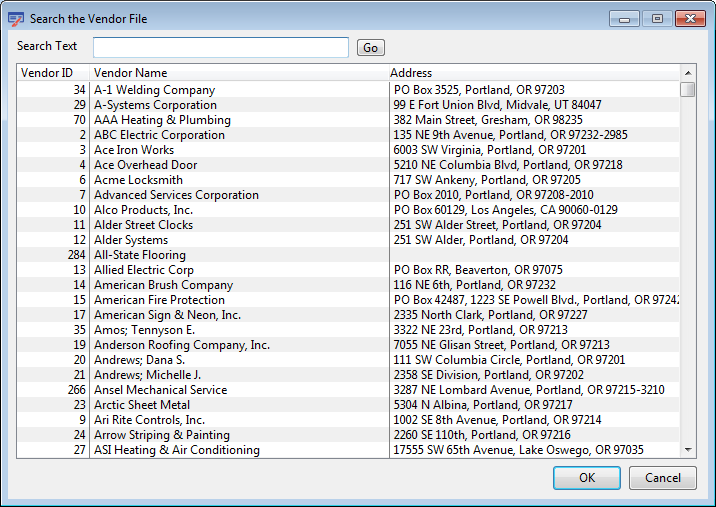
Task: Choose All-State Flooring from the list
Action: (x=140, y=255)
